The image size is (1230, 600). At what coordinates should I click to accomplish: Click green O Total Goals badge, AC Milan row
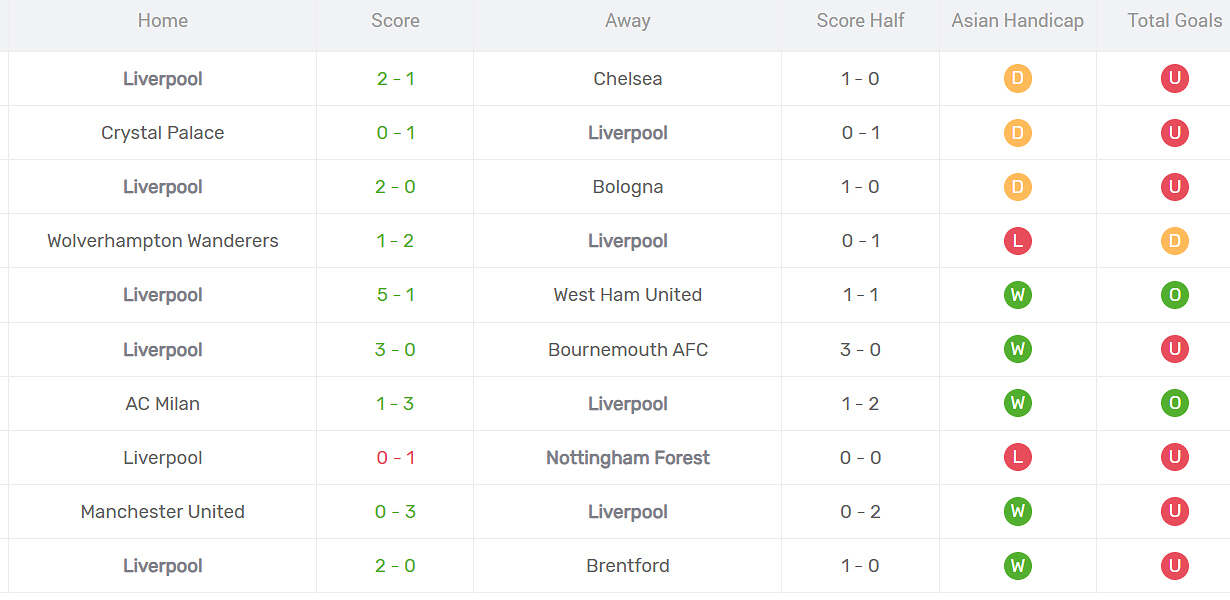(x=1174, y=403)
